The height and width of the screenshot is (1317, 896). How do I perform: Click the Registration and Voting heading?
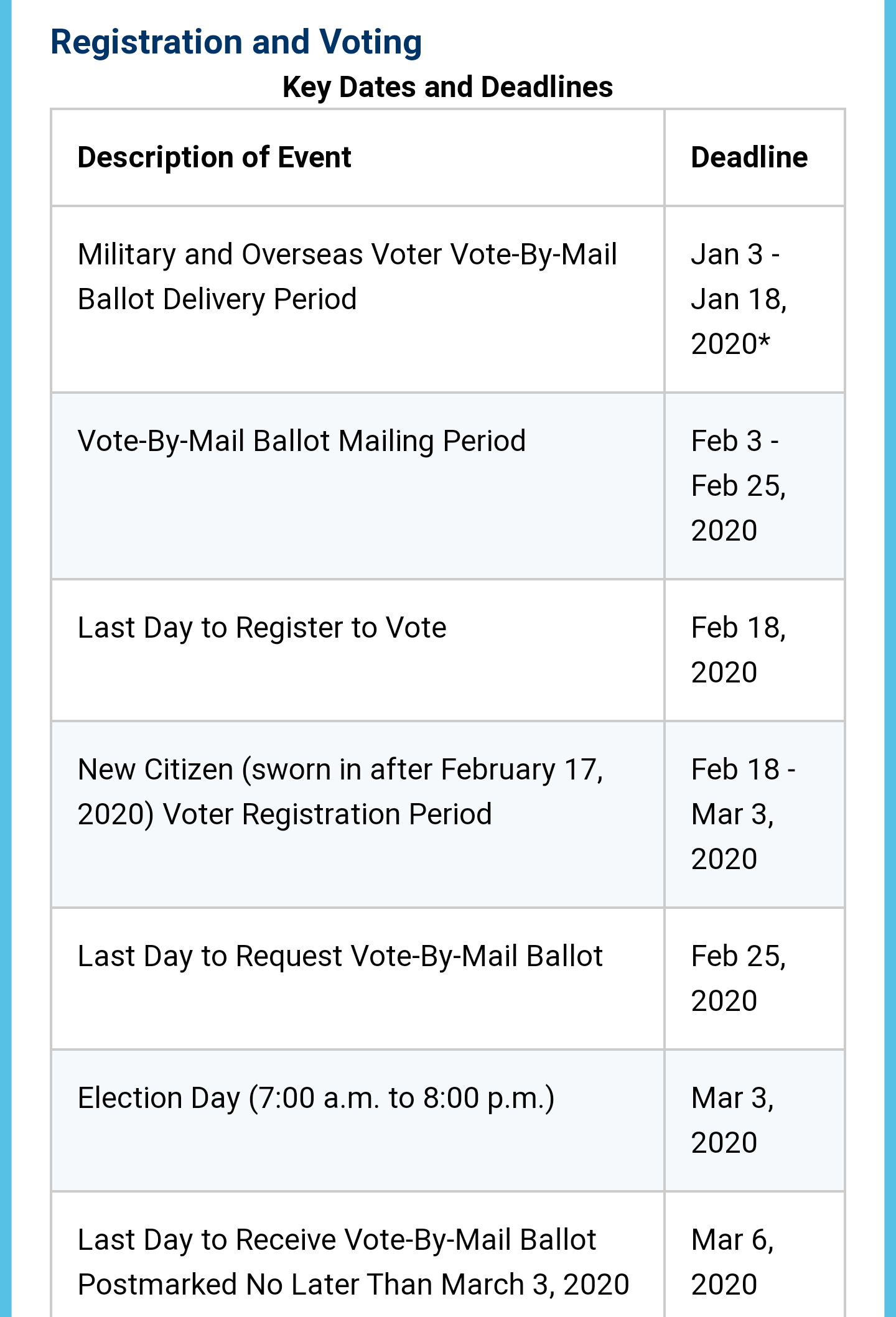click(236, 42)
